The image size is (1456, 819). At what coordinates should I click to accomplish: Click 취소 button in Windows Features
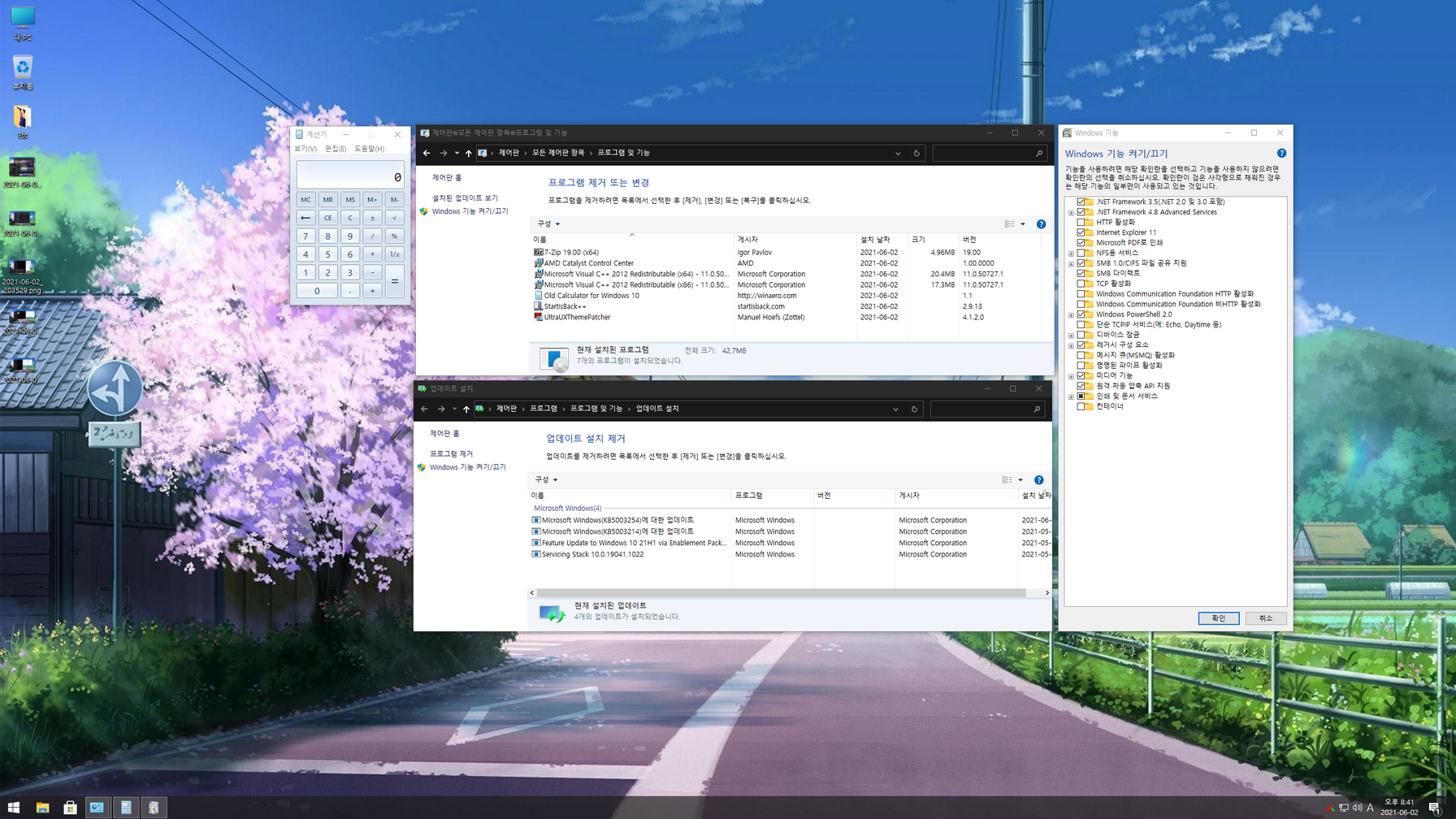point(1265,618)
